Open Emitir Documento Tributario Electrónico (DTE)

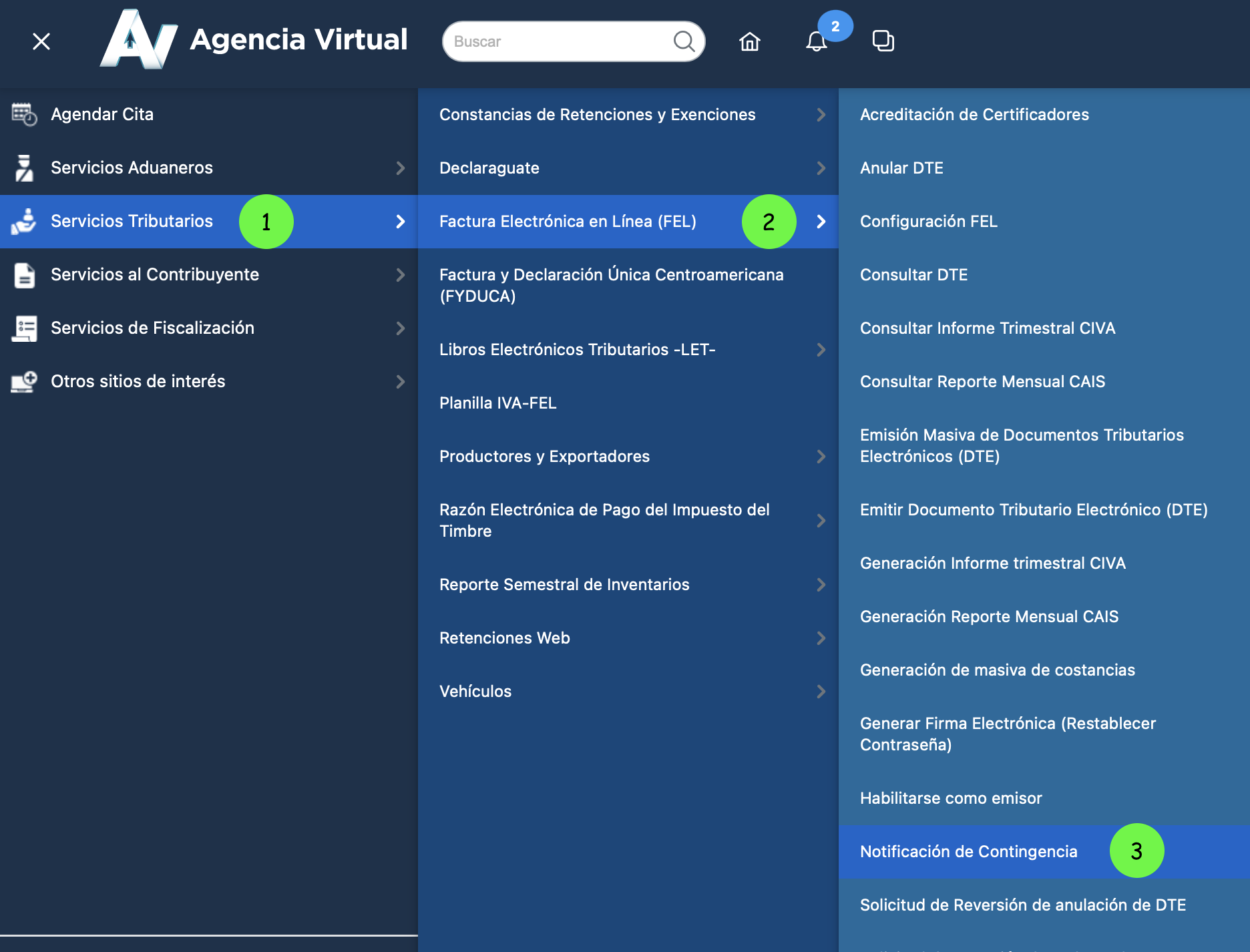[x=1044, y=509]
